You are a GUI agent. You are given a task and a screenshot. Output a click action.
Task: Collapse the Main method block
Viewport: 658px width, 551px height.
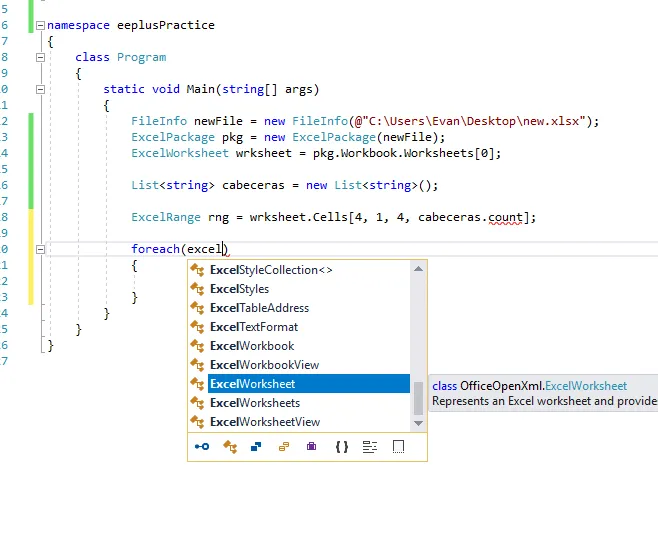tap(40, 89)
